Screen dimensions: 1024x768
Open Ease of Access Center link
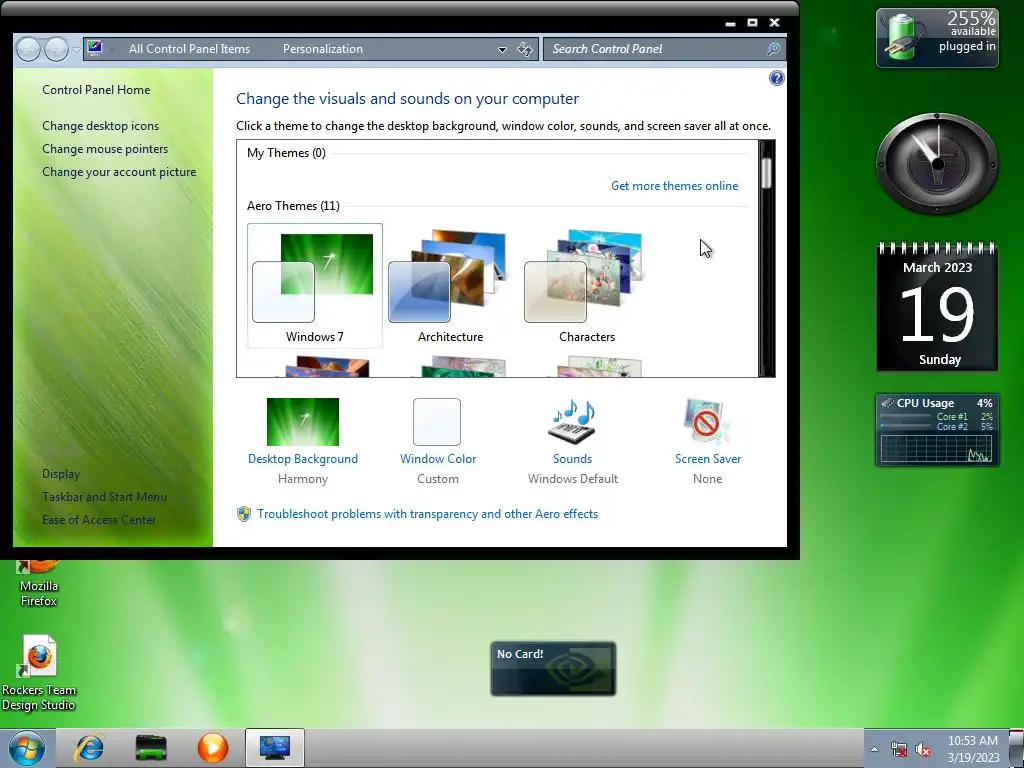click(x=99, y=520)
